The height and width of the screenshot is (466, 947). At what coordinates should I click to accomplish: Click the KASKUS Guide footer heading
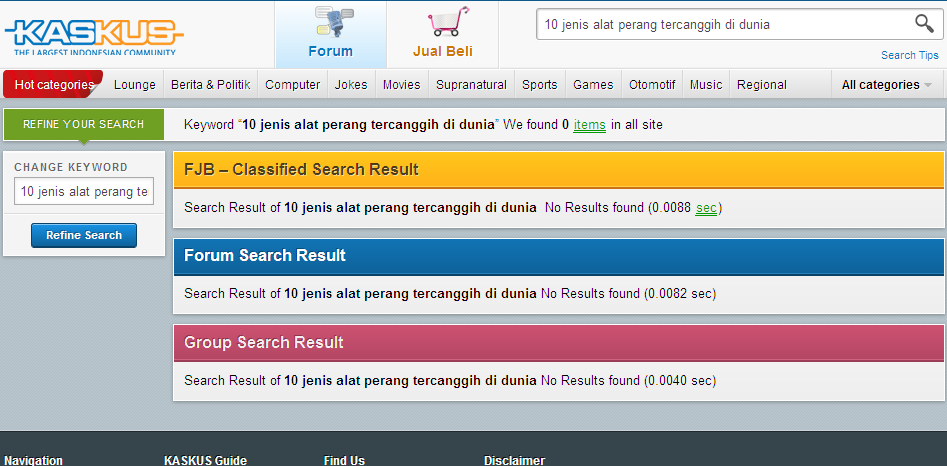pyautogui.click(x=205, y=461)
